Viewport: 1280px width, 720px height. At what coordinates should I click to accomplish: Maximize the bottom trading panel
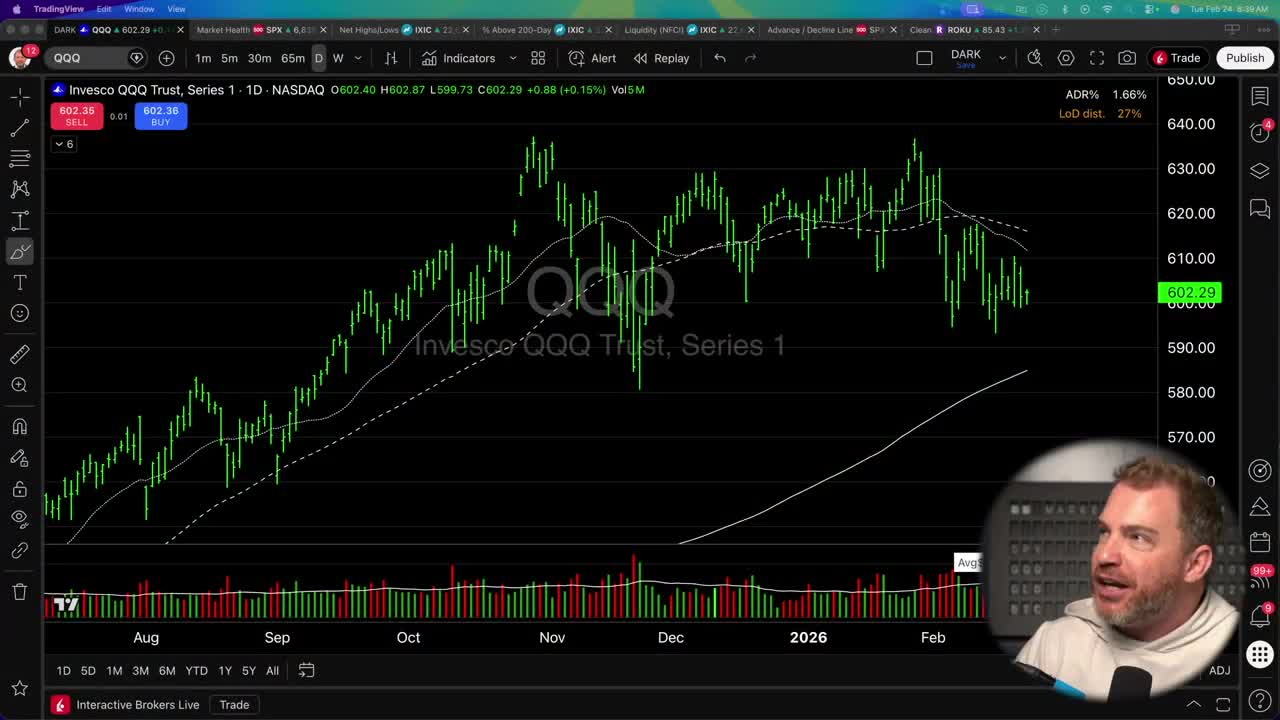1223,705
